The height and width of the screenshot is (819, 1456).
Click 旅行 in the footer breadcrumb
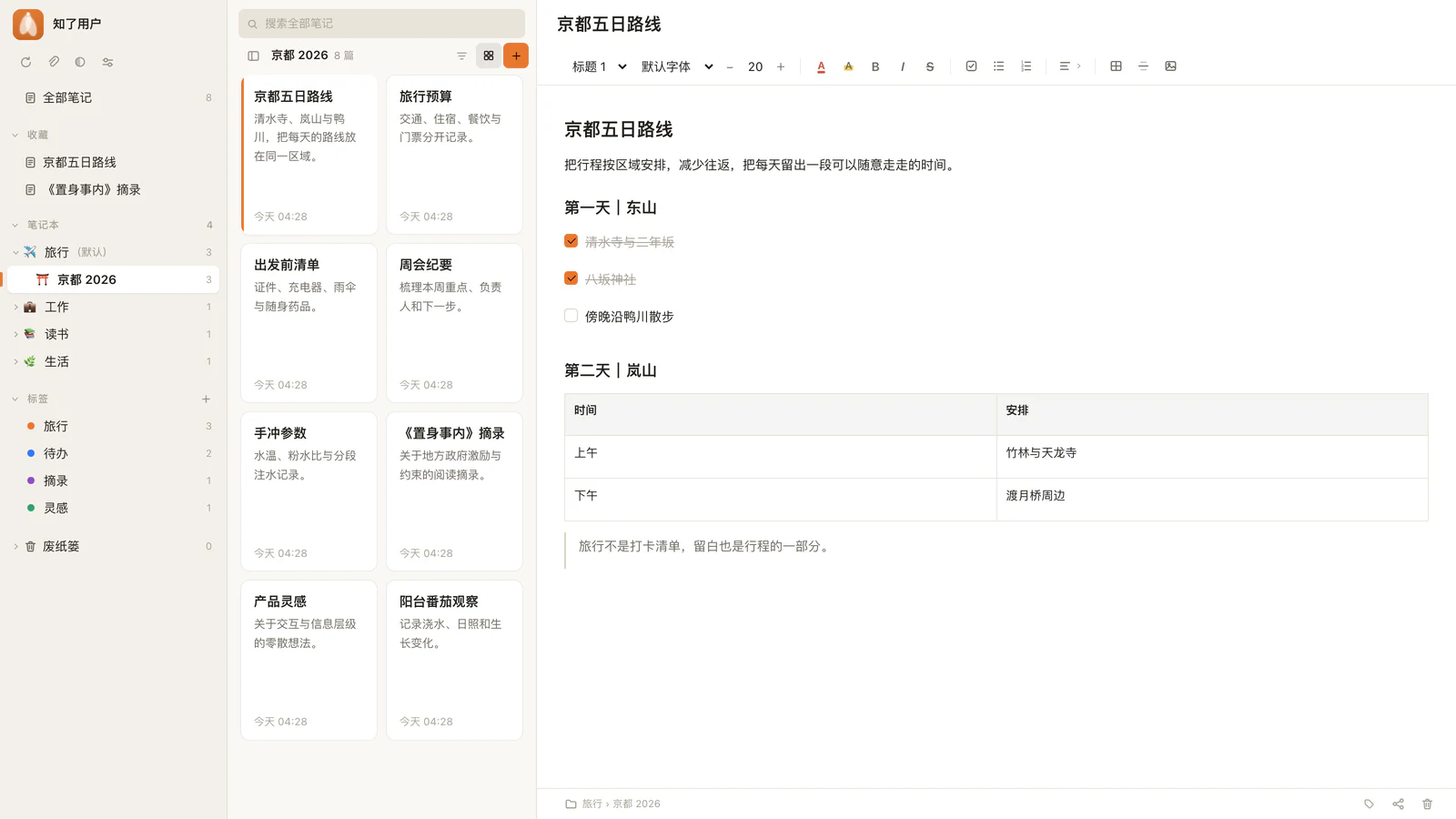click(x=591, y=804)
